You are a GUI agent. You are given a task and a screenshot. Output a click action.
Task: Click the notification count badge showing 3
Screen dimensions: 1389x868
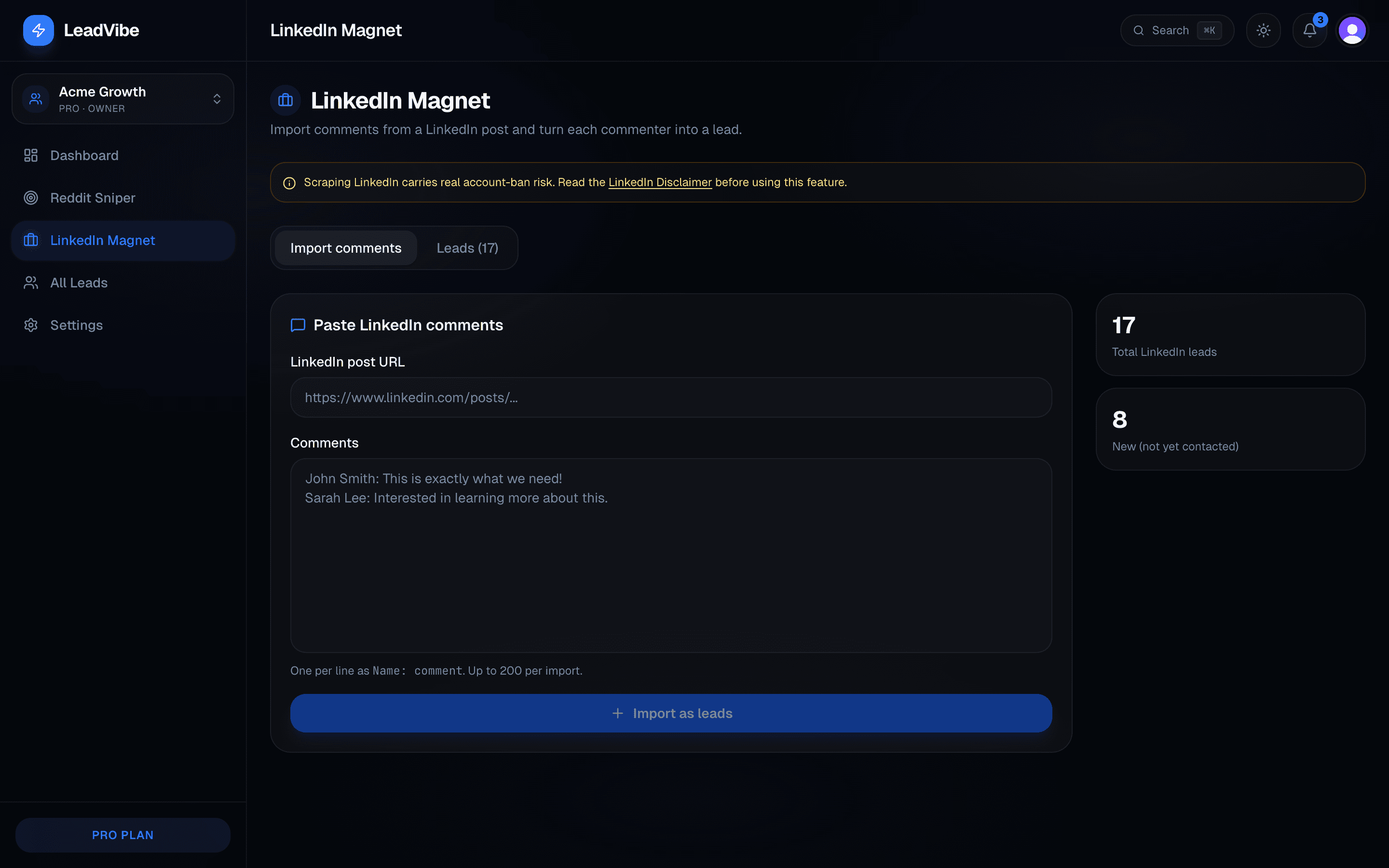point(1320,19)
